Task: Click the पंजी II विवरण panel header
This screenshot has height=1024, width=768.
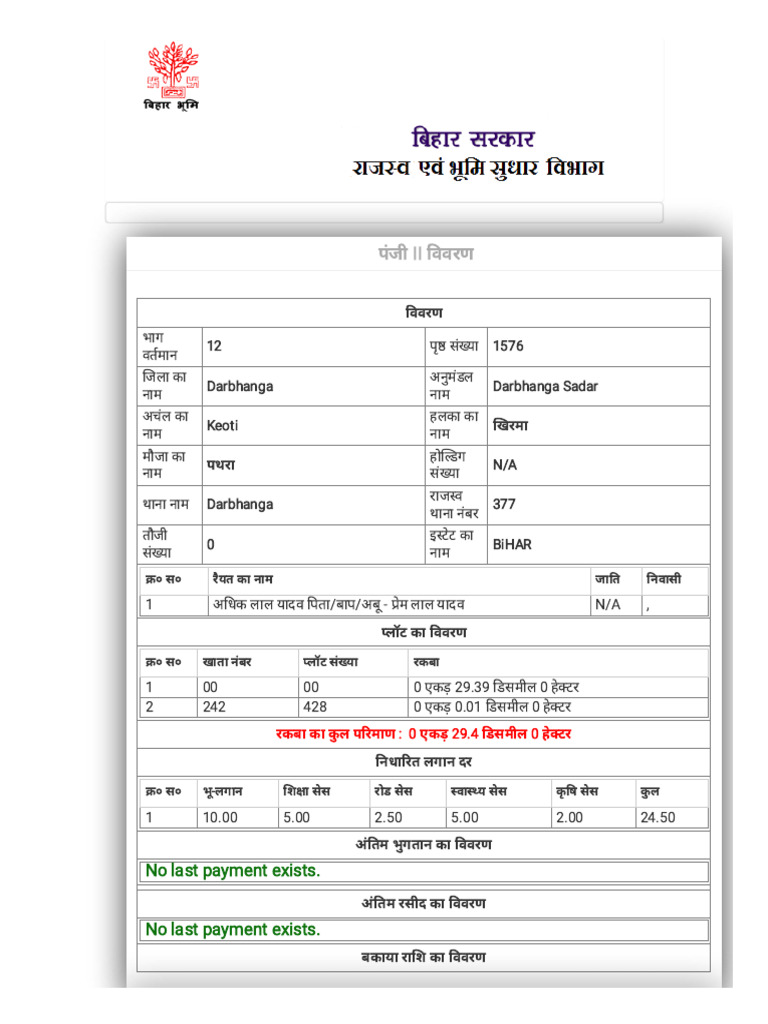Action: click(x=426, y=253)
